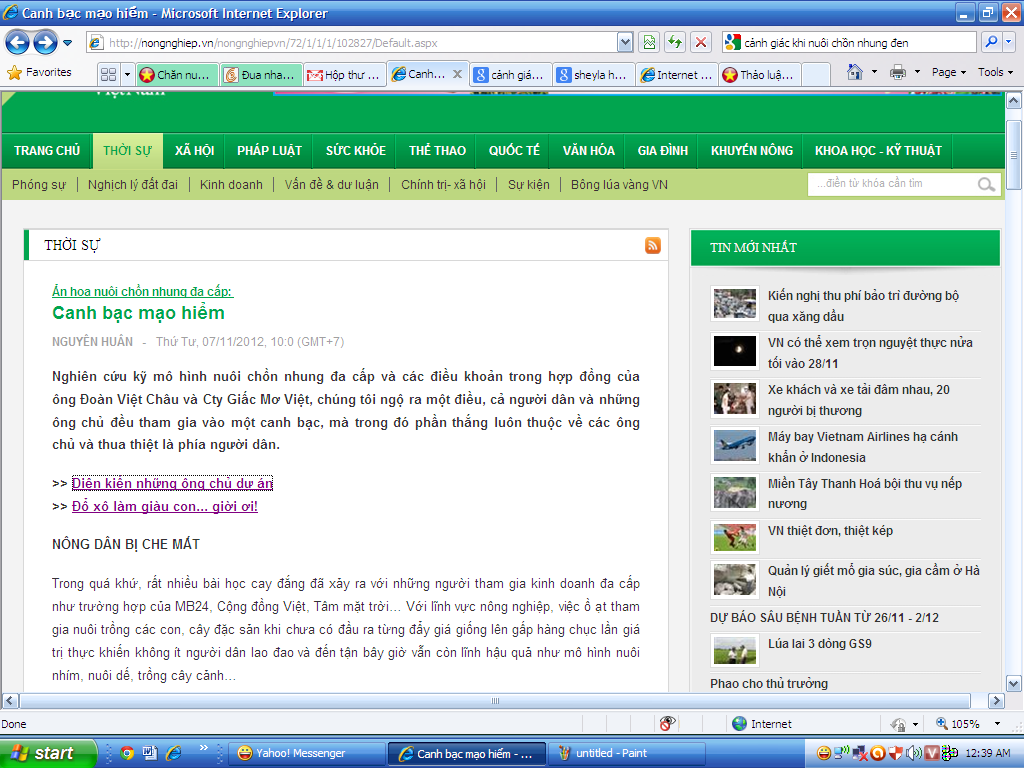The image size is (1024, 768).
Task: Click the RSS feed icon in Thời sự header
Action: pos(653,245)
